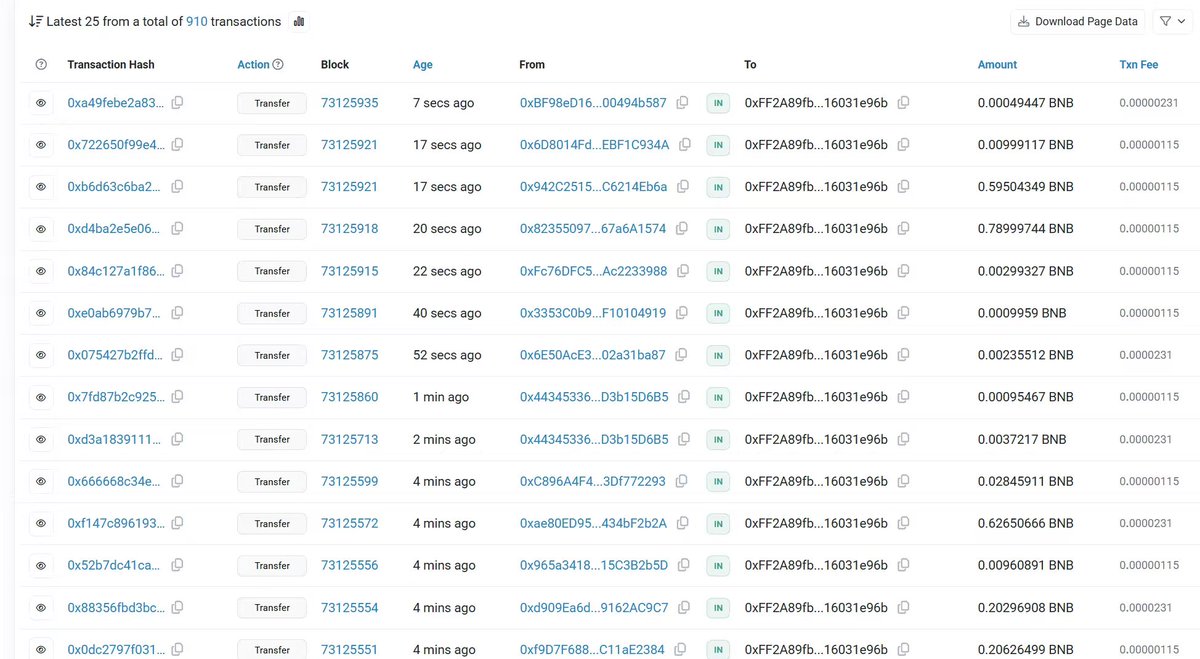1200x659 pixels.
Task: Copy transaction hash 0x722650f99e4
Action: click(177, 145)
